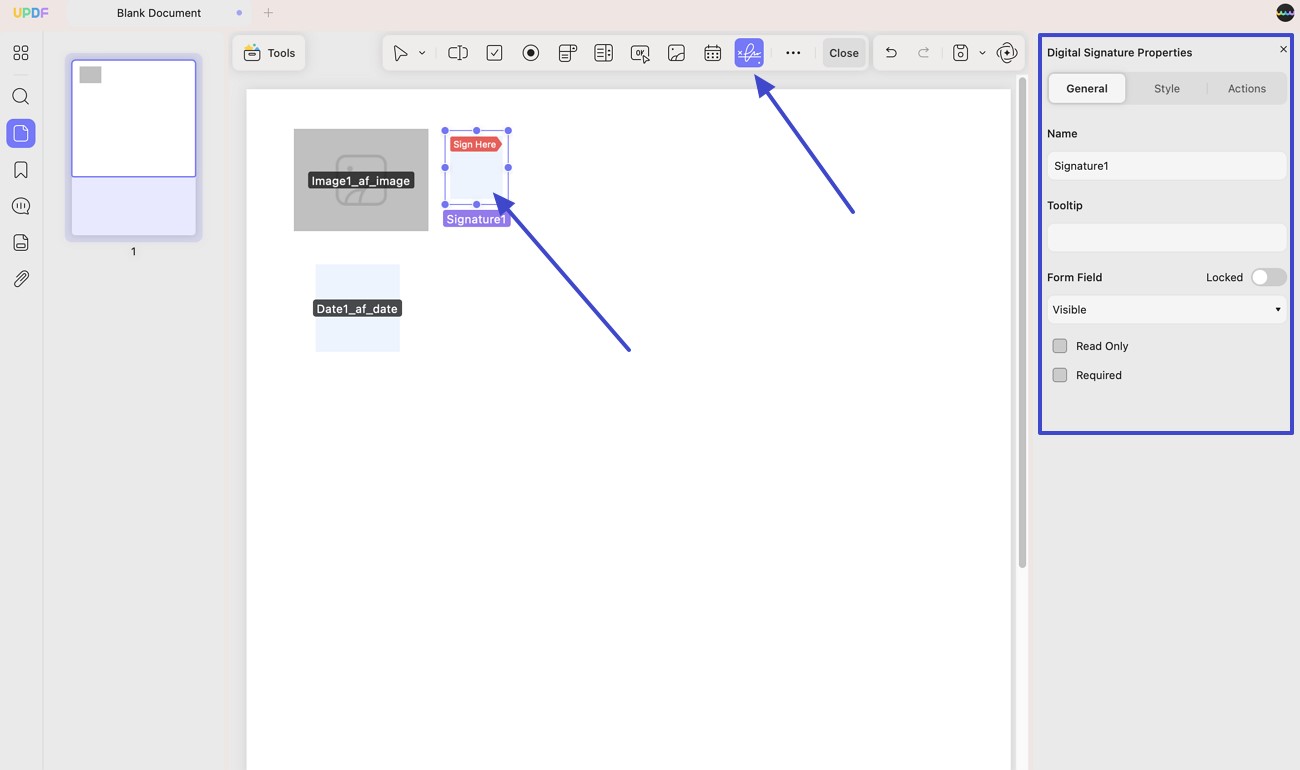Open the Visible form field dropdown
This screenshot has width=1300, height=770.
[x=1167, y=310]
